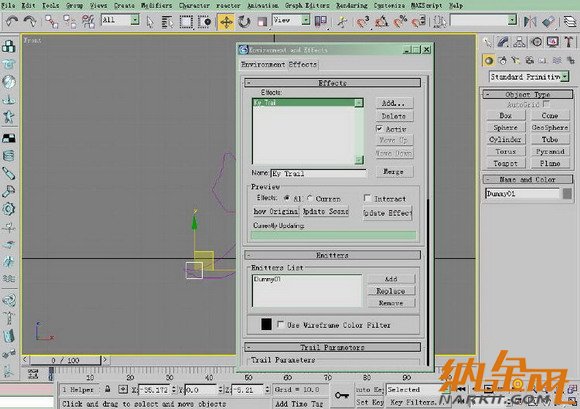Image resolution: width=580 pixels, height=409 pixels.
Task: Collapse the Emitters rollout header
Action: pos(332,255)
